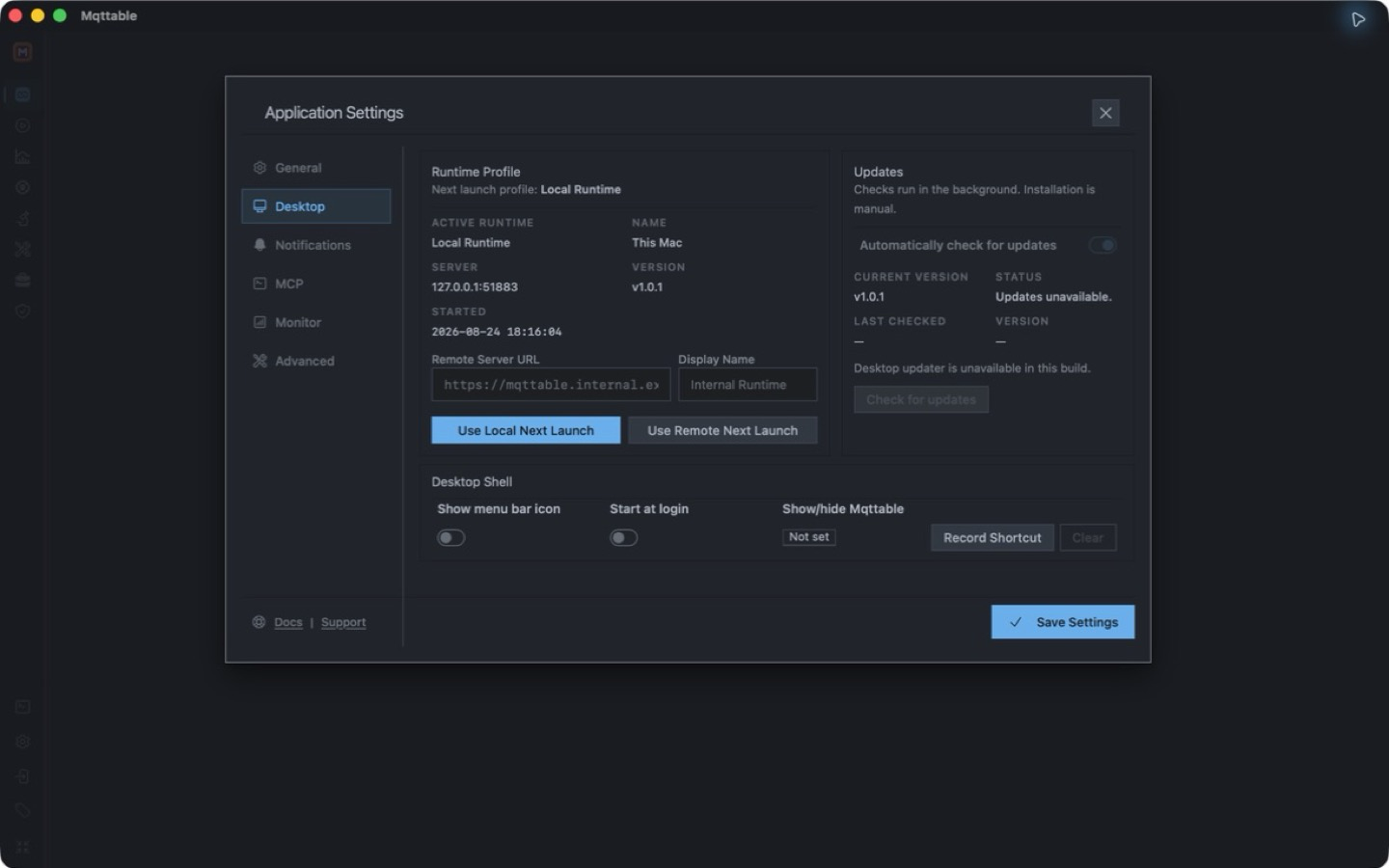Open the Advanced settings tab
This screenshot has height=868, width=1389.
[x=315, y=361]
